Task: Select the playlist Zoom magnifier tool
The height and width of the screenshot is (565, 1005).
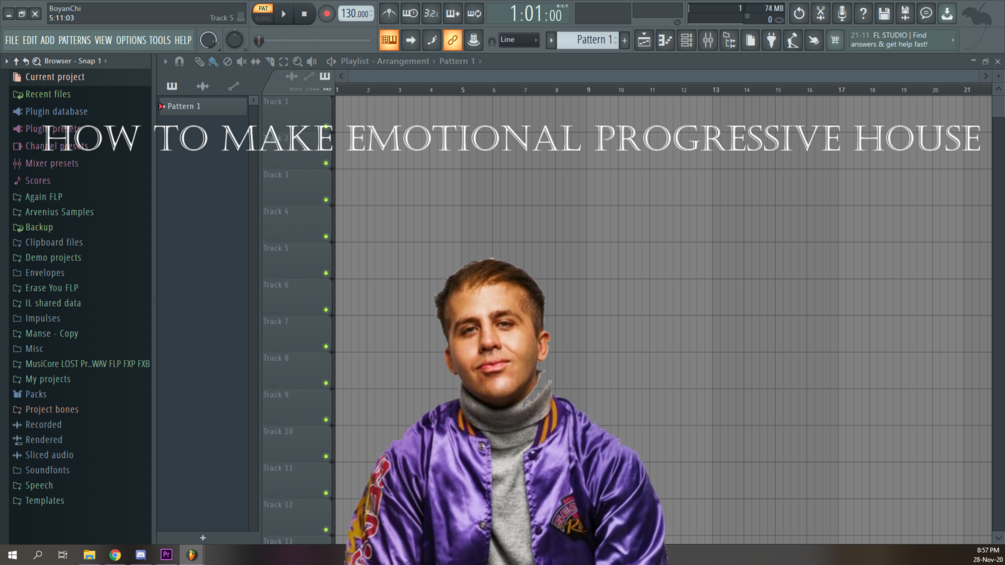Action: 297,61
